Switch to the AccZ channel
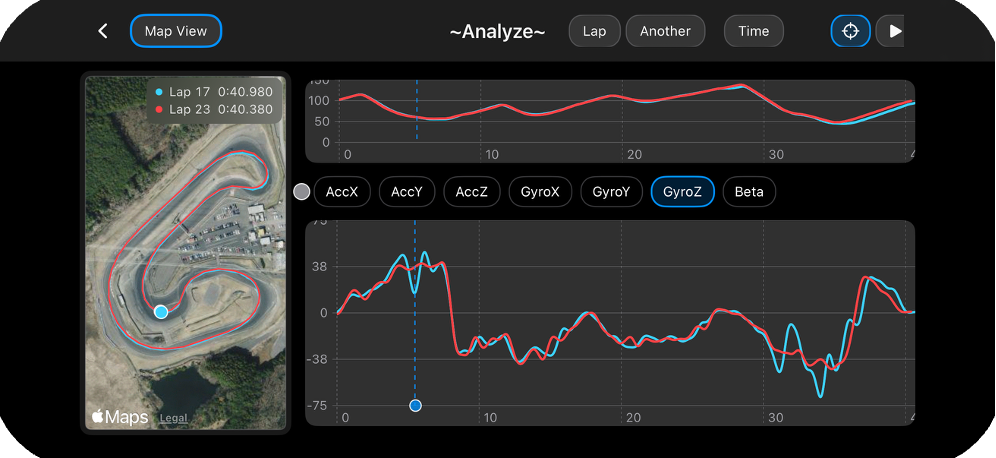 [472, 192]
